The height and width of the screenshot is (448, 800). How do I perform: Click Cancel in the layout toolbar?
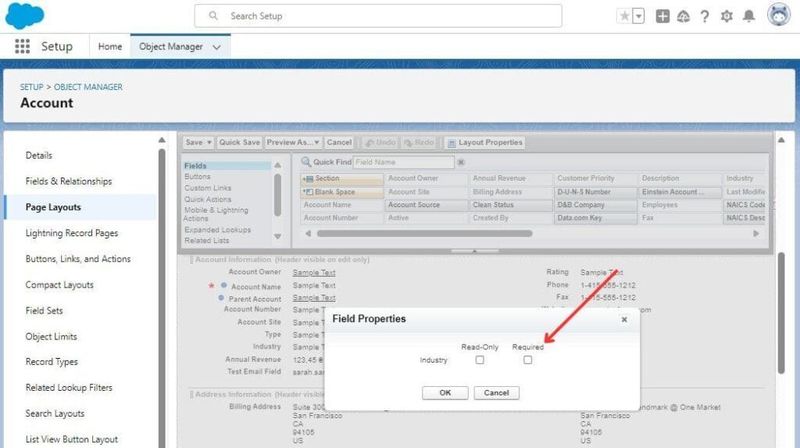(339, 142)
